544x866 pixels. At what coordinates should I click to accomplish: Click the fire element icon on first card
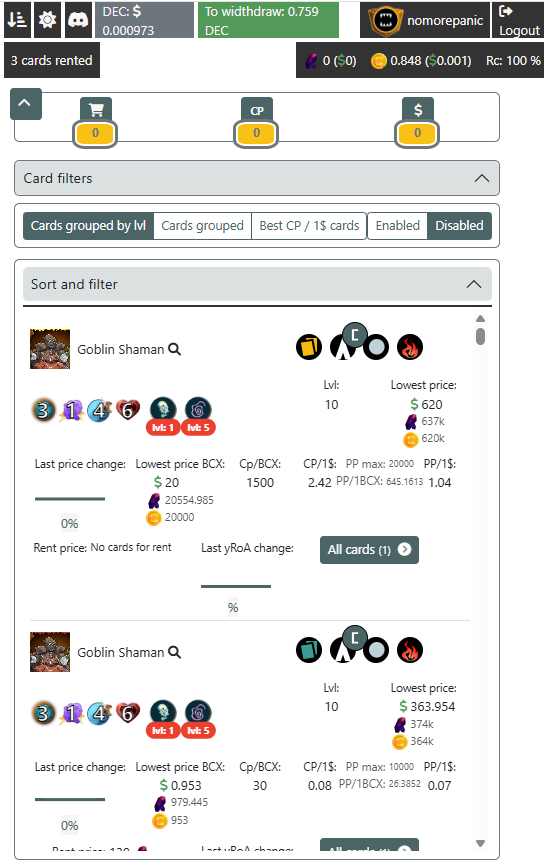click(410, 347)
